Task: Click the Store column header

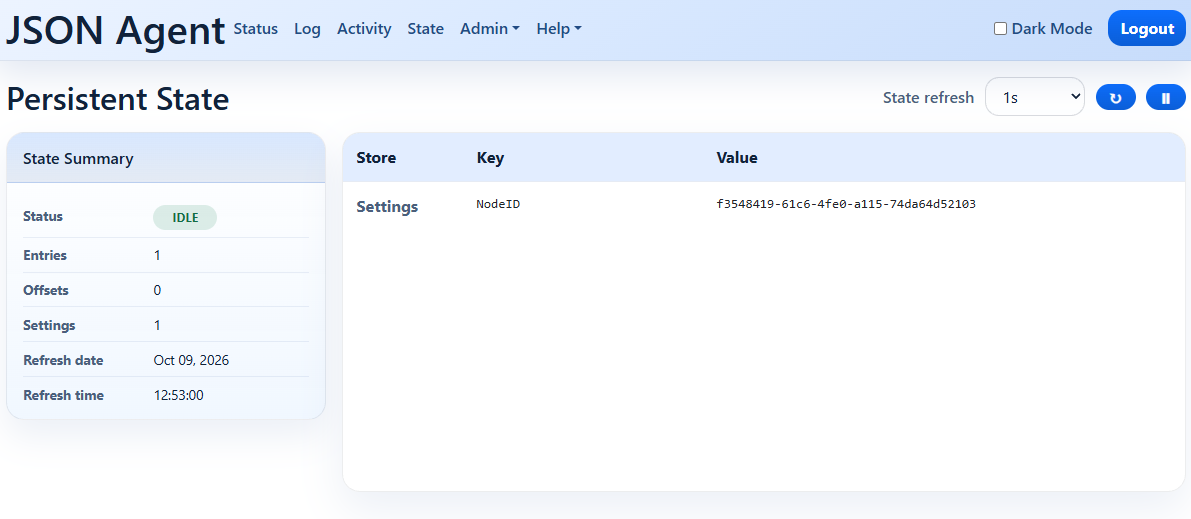Action: pos(376,158)
